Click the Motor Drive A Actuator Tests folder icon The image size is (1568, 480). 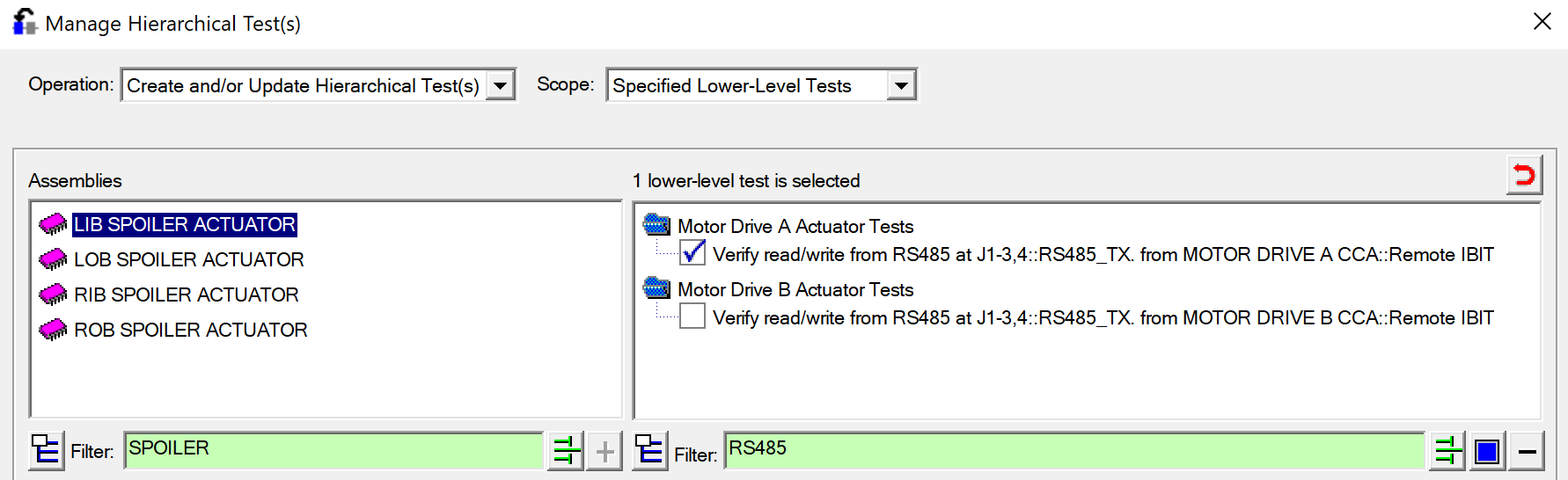pyautogui.click(x=656, y=225)
